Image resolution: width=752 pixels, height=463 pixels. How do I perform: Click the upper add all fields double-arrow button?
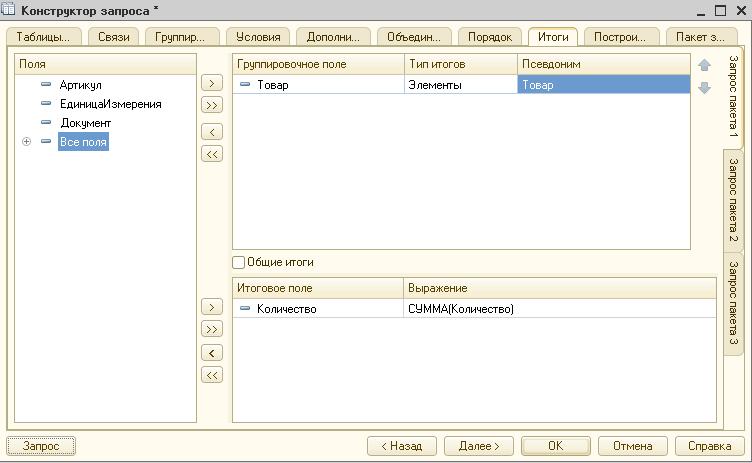212,105
